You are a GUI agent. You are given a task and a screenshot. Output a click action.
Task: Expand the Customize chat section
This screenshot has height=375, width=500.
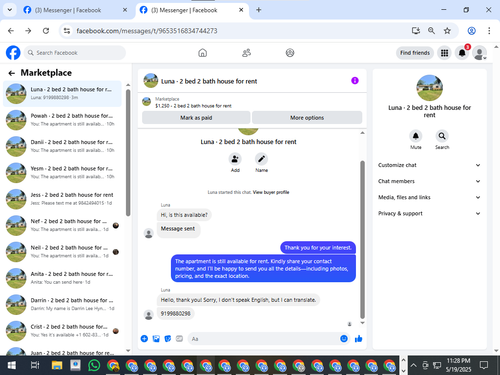click(x=429, y=165)
